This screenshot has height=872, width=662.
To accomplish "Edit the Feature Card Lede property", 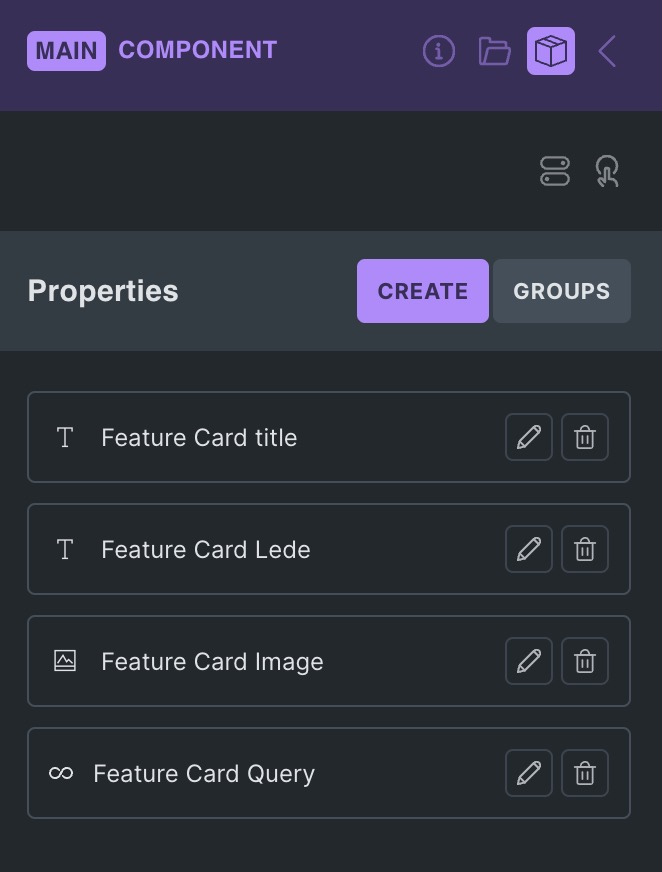I will [528, 549].
